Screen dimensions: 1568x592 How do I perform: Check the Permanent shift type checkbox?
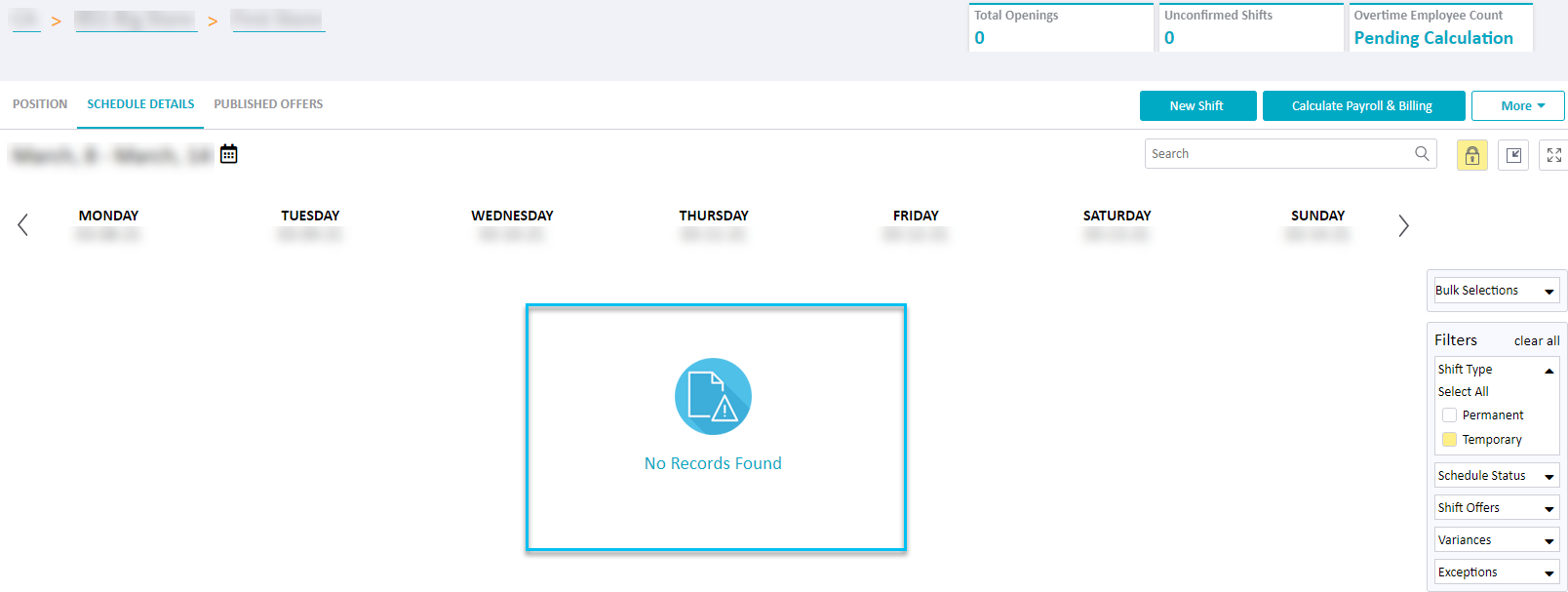click(x=1449, y=415)
